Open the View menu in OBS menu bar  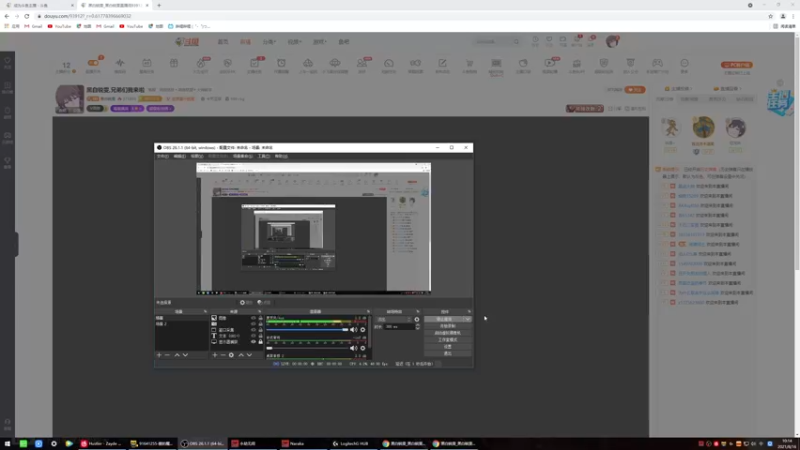(x=197, y=156)
